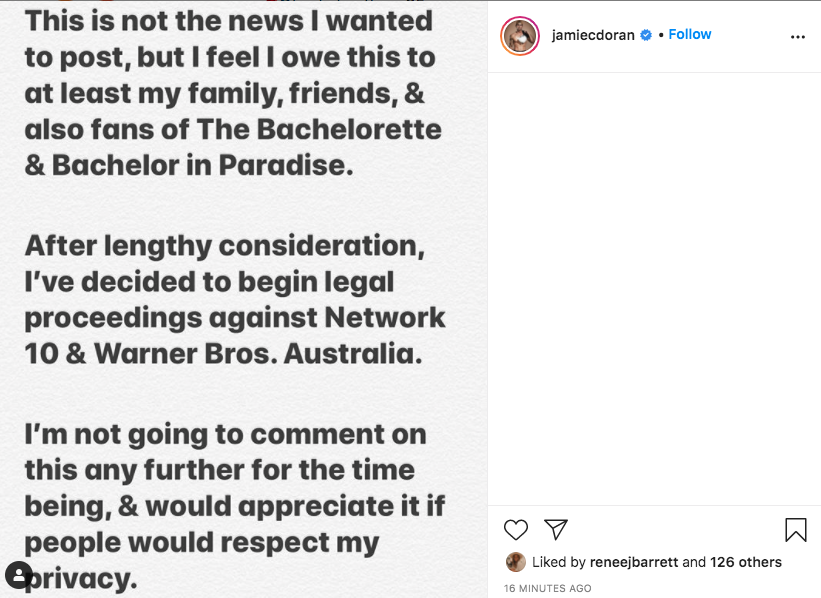Follow the jamiecdoran account

click(690, 35)
